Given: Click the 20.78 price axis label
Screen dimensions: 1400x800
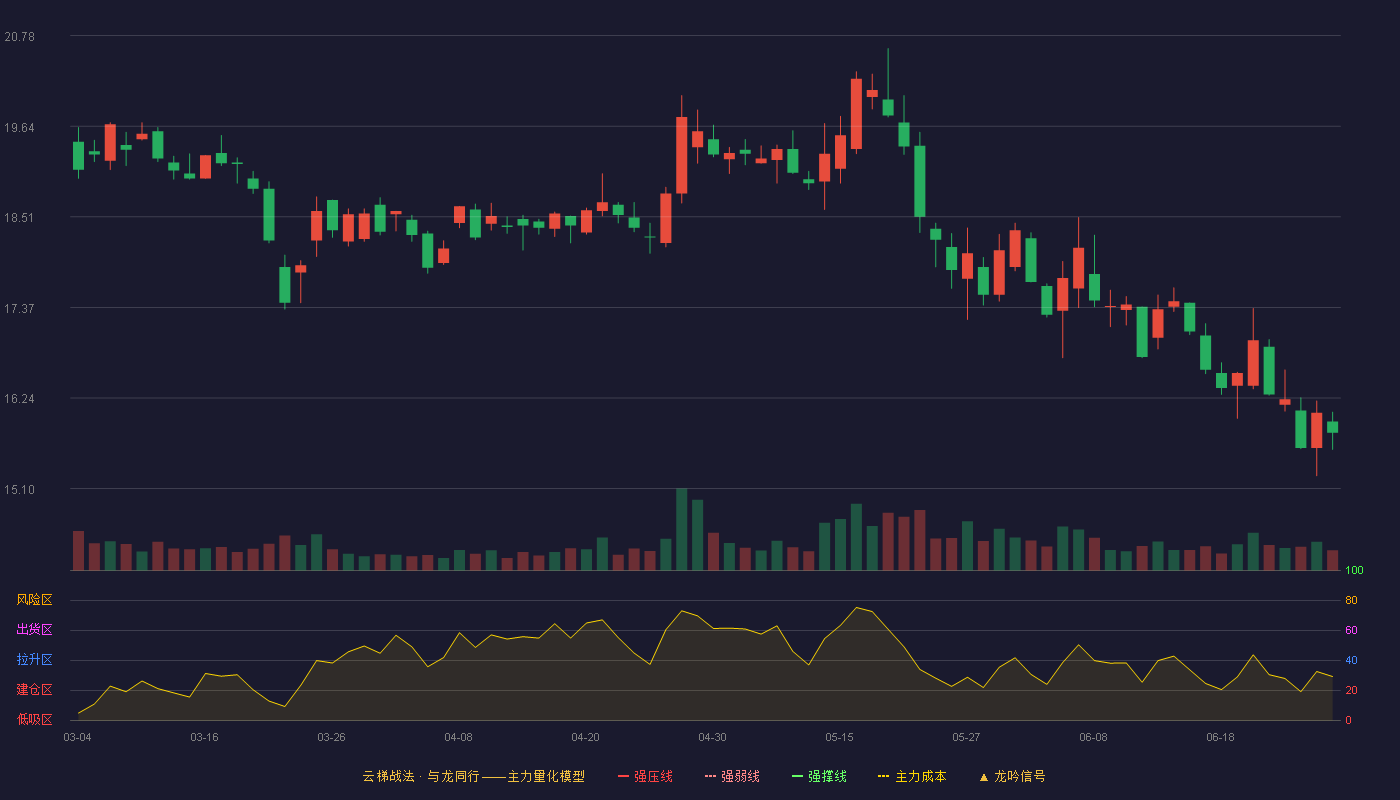Looking at the screenshot, I should (x=20, y=36).
